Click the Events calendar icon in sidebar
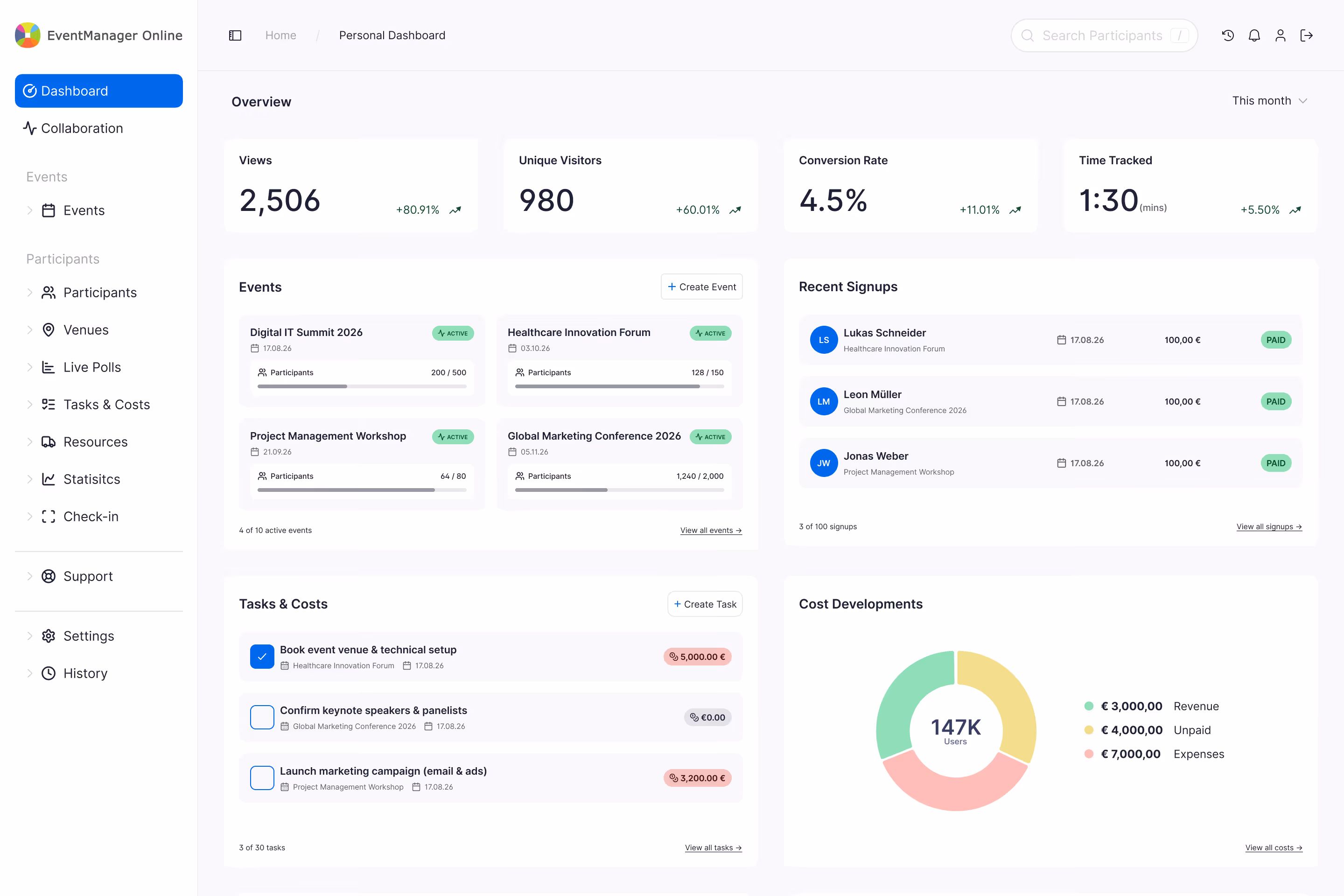 pos(49,210)
